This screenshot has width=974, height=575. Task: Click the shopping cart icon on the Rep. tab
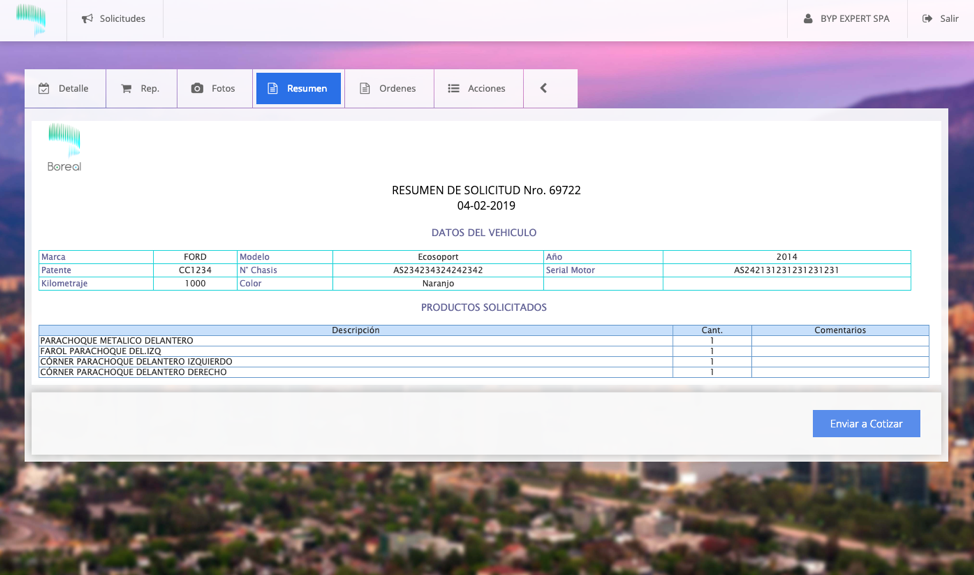126,89
